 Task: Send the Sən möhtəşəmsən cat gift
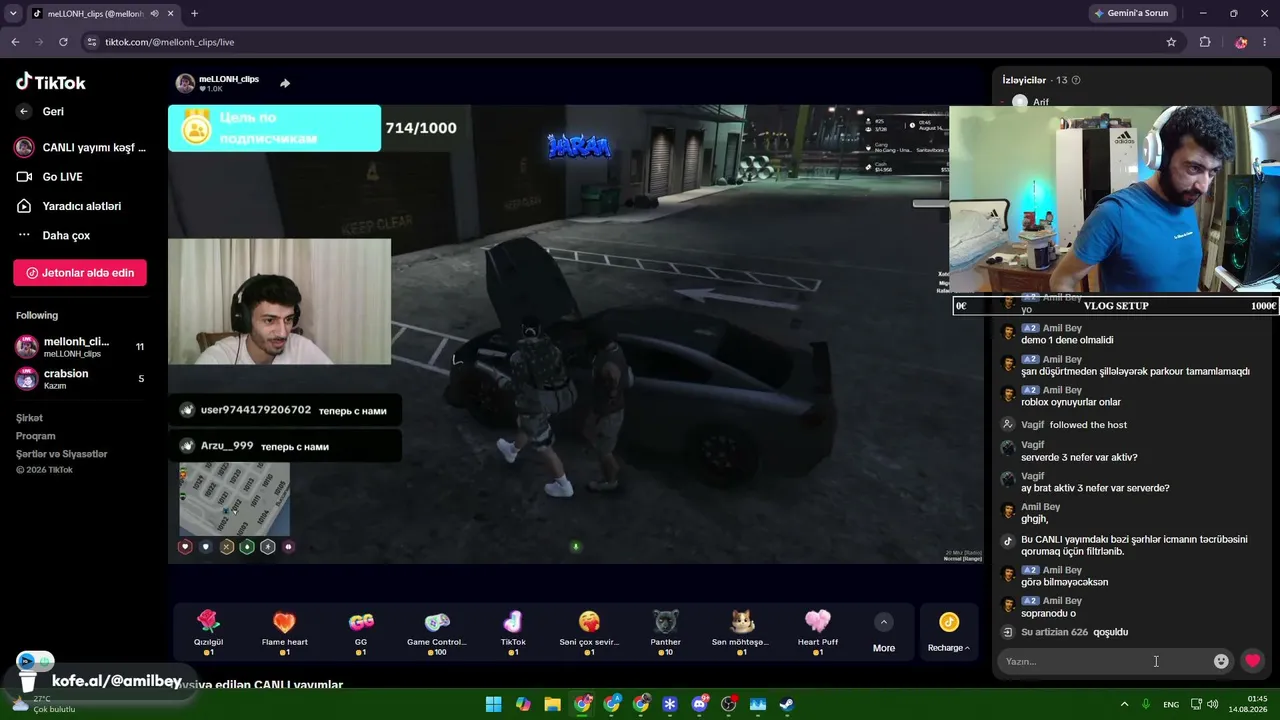[741, 632]
